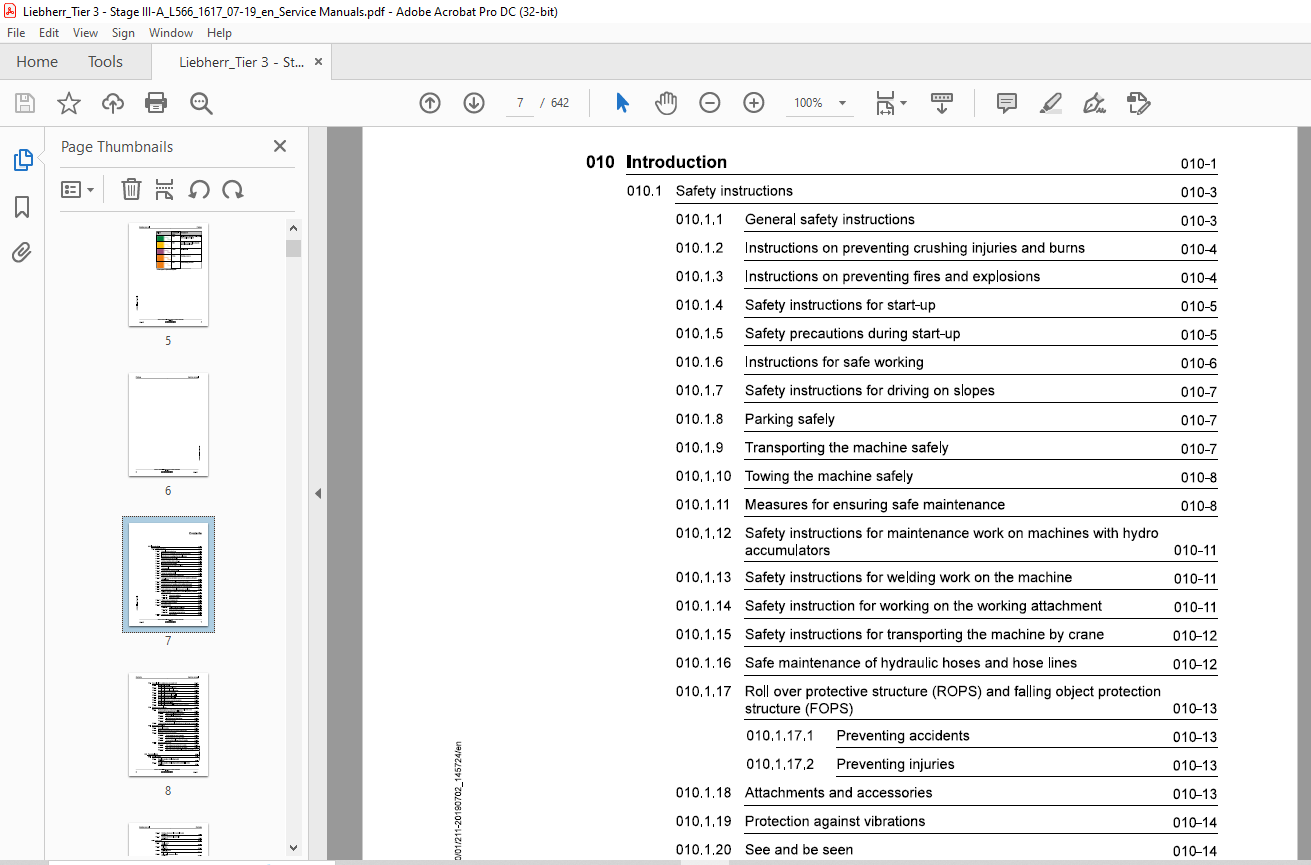Click 'Preventing injuries' entry text
The width and height of the screenshot is (1311, 865).
[896, 765]
